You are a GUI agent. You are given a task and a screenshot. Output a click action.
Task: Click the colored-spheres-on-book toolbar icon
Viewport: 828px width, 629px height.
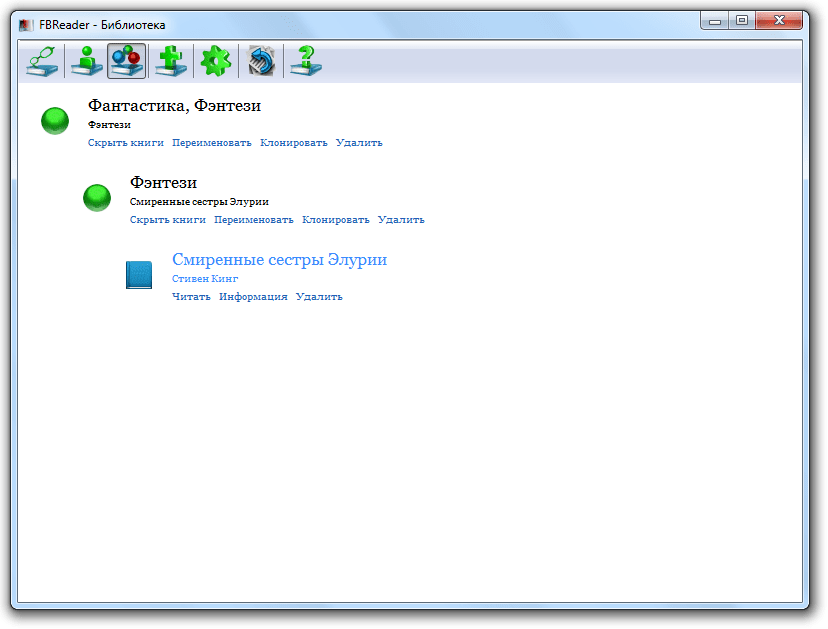tap(127, 61)
